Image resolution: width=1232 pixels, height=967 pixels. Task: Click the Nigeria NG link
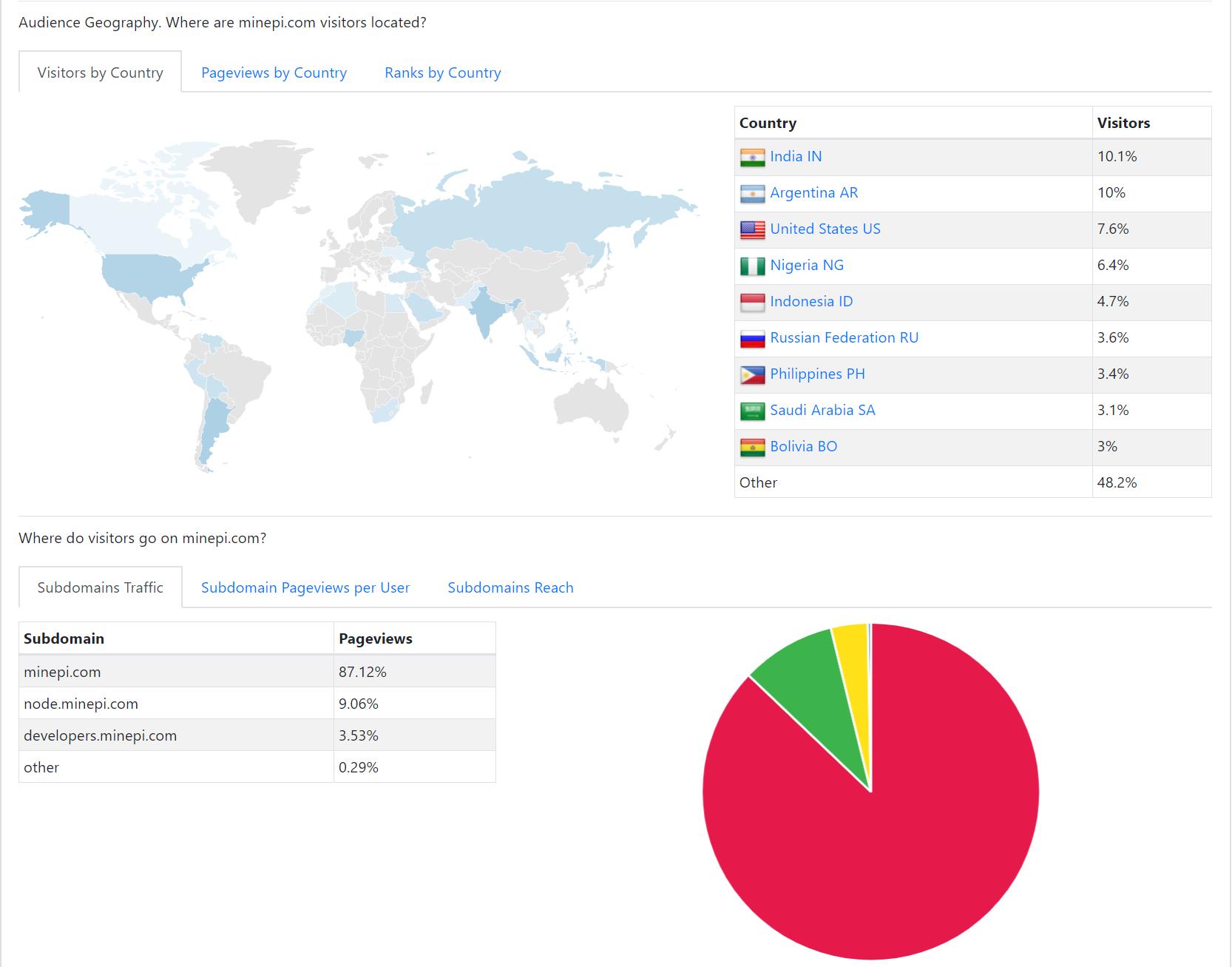(807, 265)
